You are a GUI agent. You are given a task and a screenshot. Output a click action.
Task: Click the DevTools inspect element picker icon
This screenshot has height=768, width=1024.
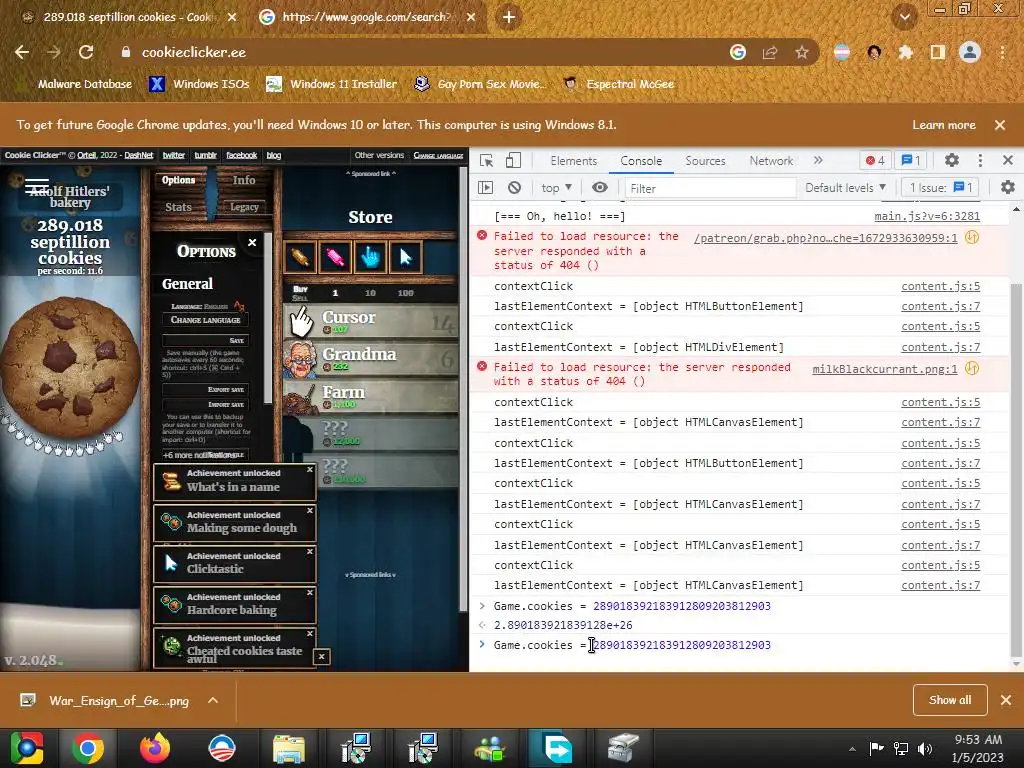pyautogui.click(x=487, y=161)
